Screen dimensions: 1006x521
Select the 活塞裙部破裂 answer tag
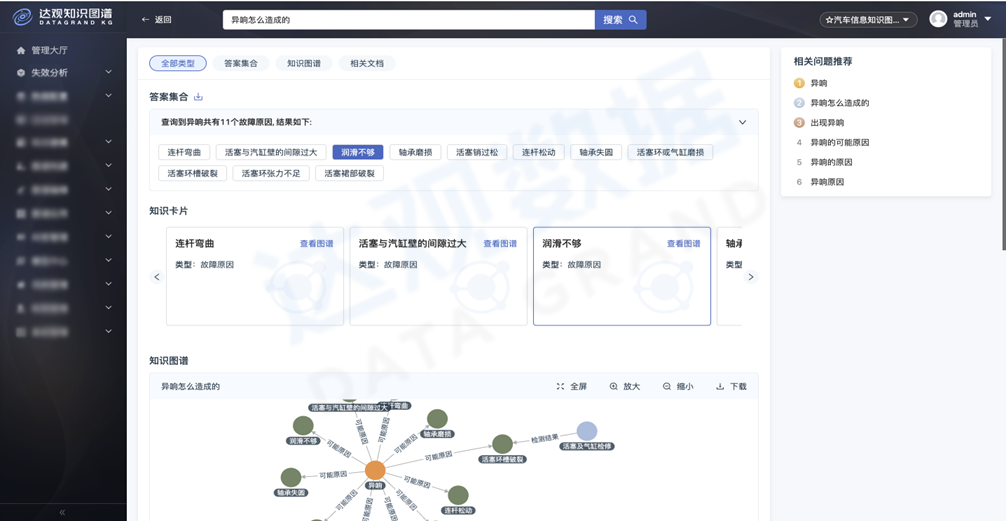click(349, 173)
